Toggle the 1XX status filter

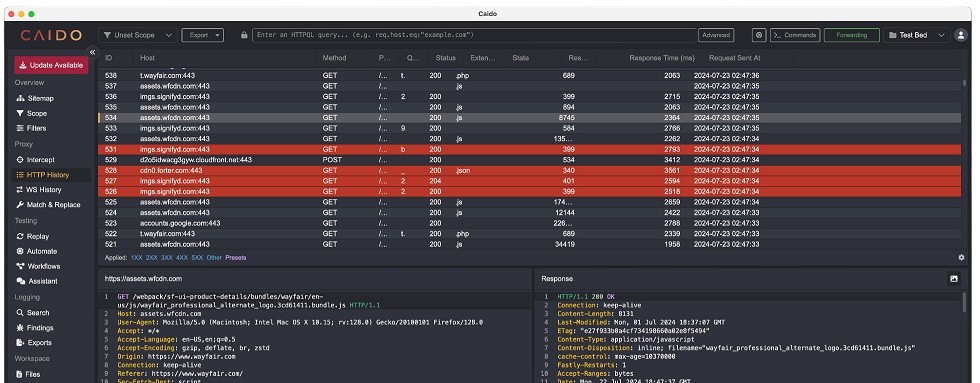click(137, 257)
